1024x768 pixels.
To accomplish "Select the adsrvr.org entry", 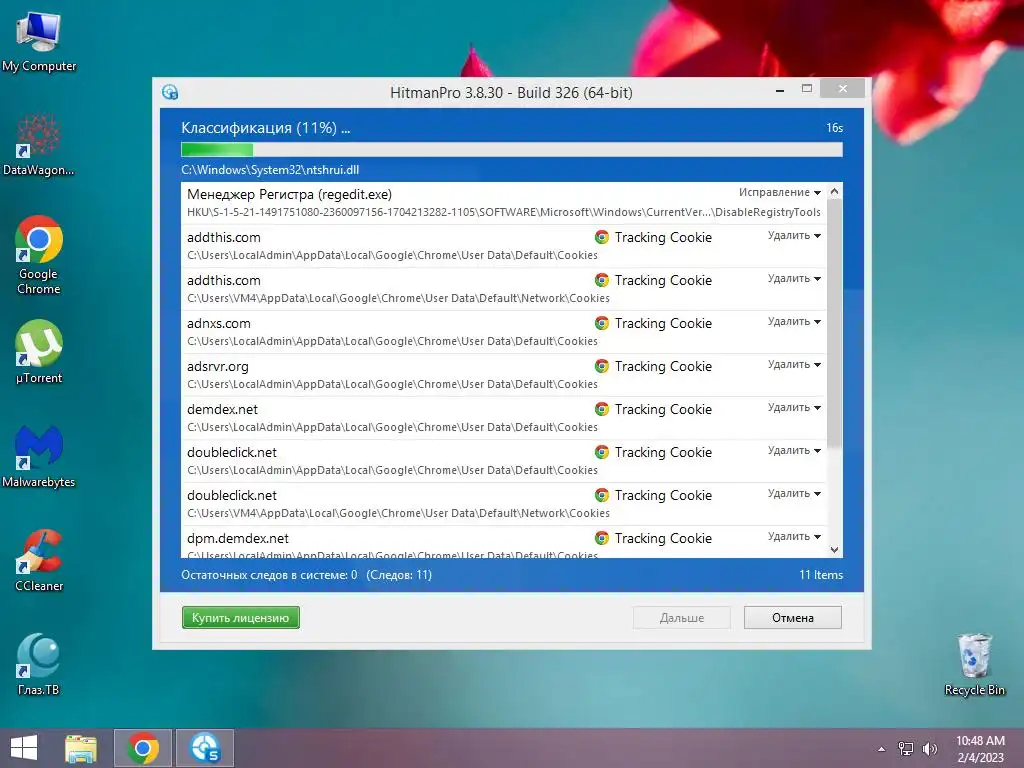I will coord(504,375).
